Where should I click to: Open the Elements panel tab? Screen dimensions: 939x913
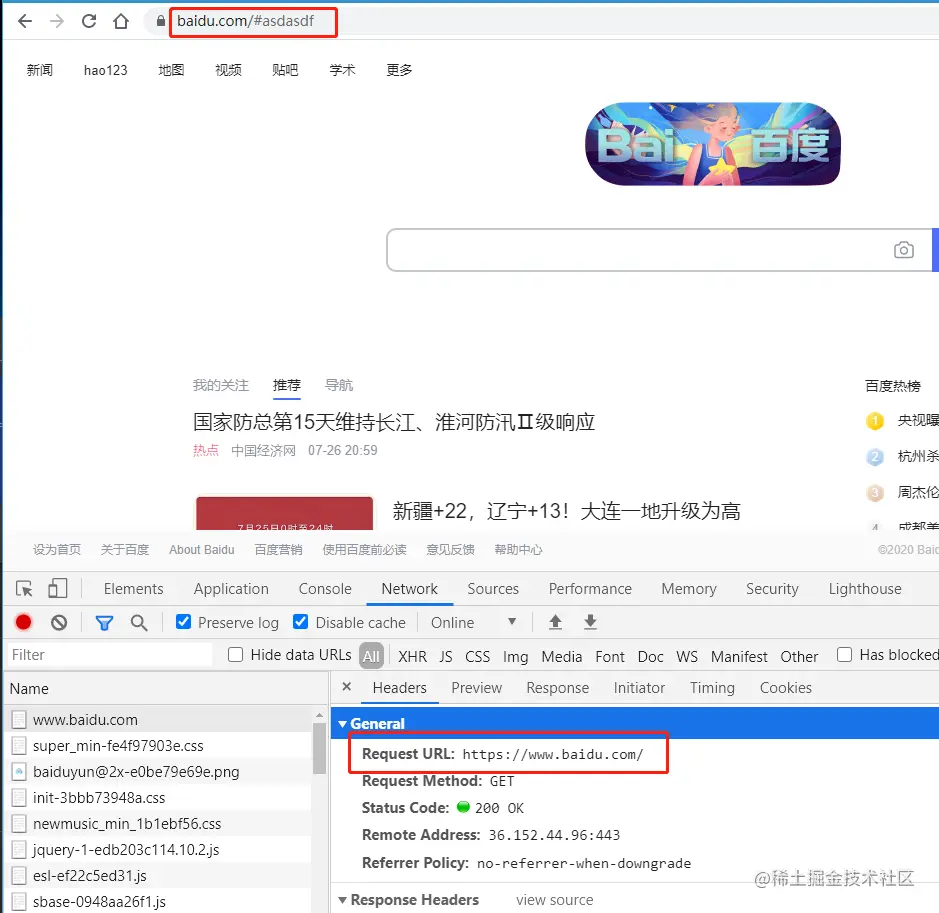coord(133,589)
